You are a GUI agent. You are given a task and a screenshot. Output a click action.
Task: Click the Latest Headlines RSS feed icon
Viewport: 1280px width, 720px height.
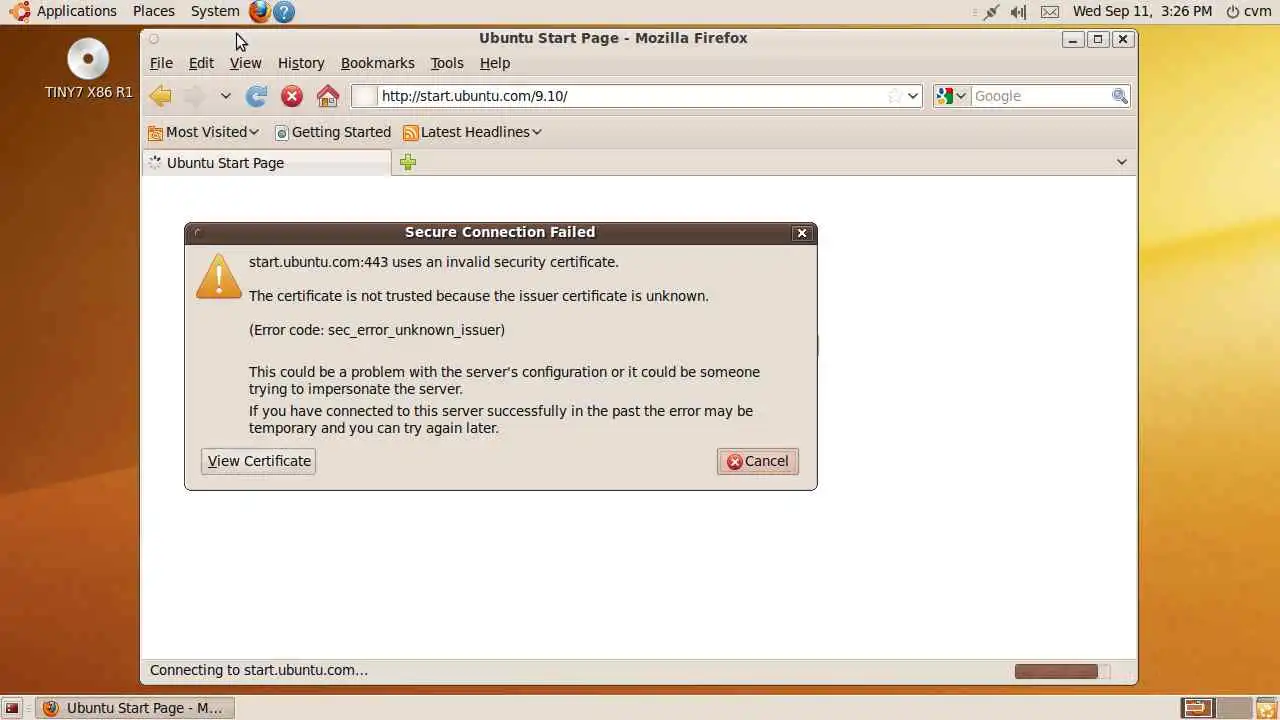tap(410, 132)
